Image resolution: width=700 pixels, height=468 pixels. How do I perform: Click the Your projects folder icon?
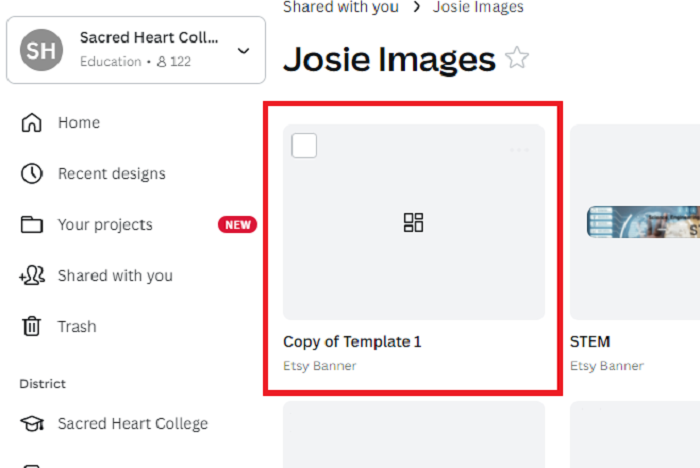click(x=32, y=225)
